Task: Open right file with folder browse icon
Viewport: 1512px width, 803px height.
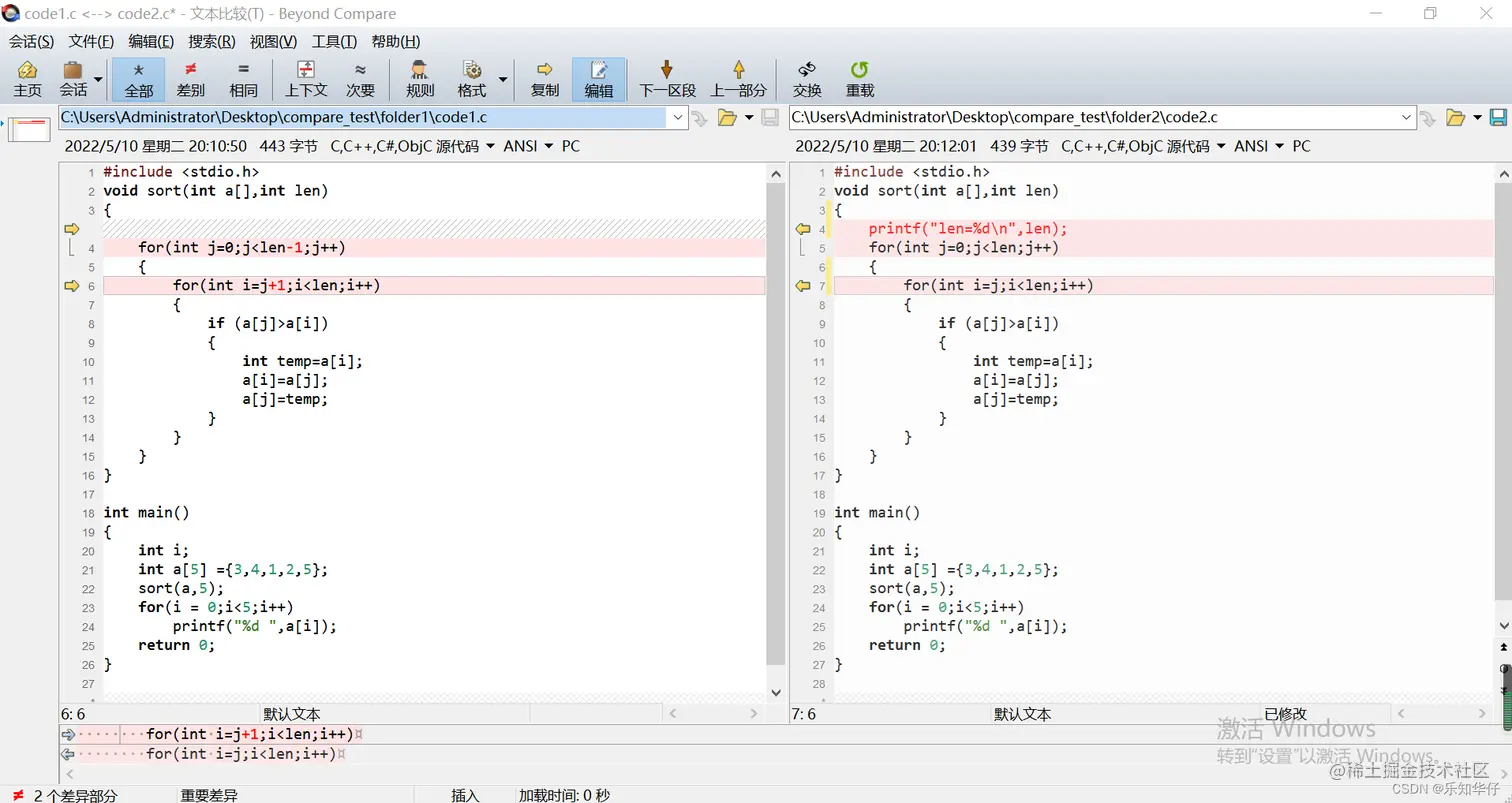Action: (1455, 117)
